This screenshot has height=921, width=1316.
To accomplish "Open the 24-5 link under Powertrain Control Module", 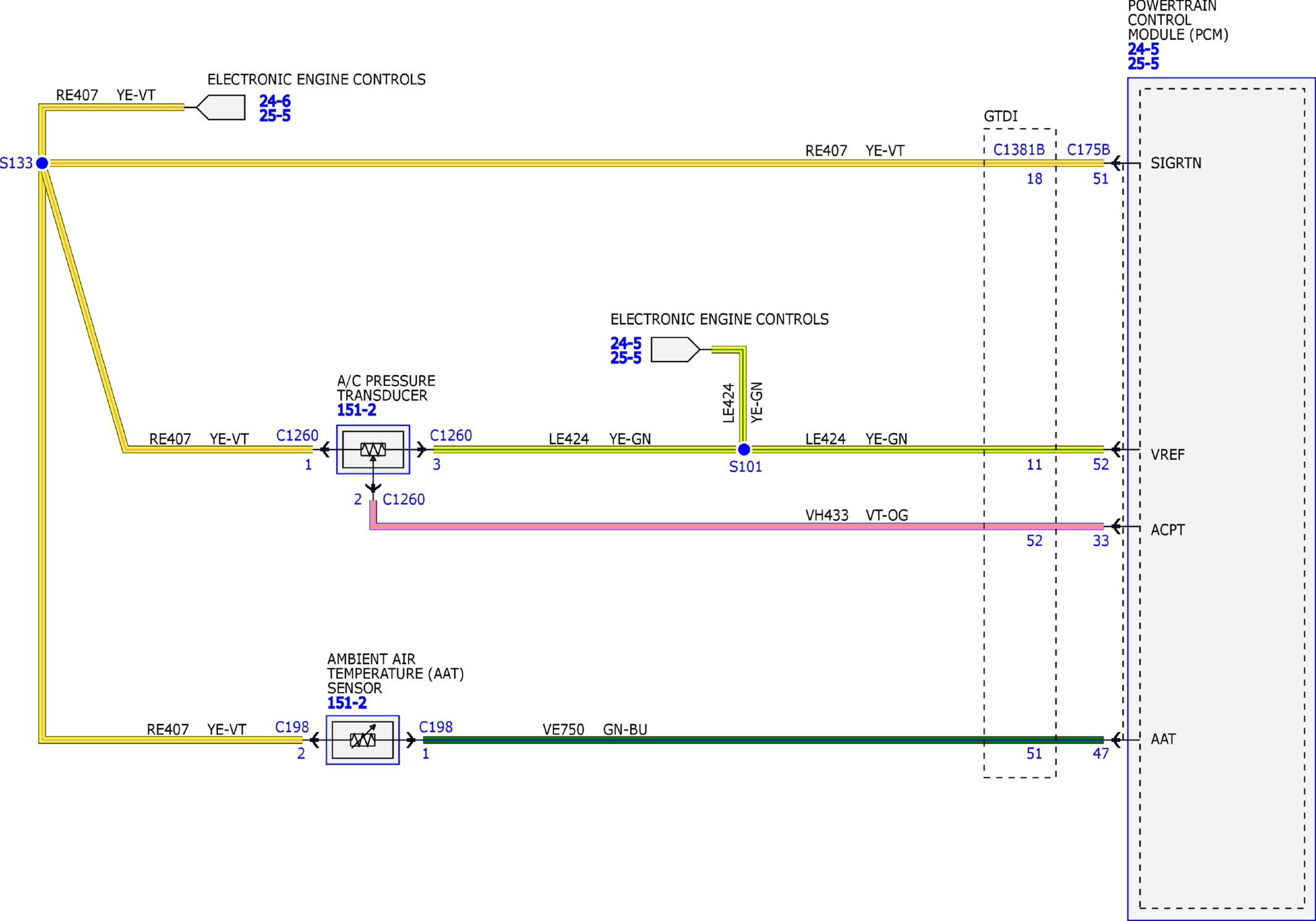I will coord(1143,49).
